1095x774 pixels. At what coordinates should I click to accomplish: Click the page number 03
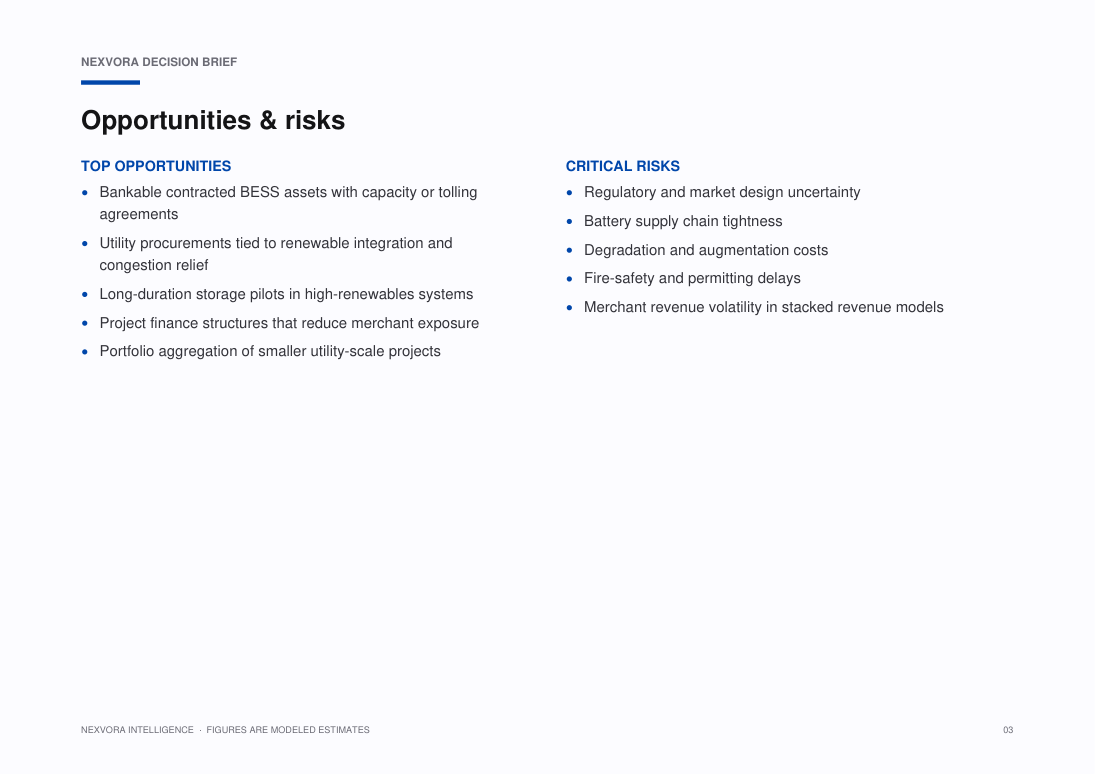tap(1008, 730)
